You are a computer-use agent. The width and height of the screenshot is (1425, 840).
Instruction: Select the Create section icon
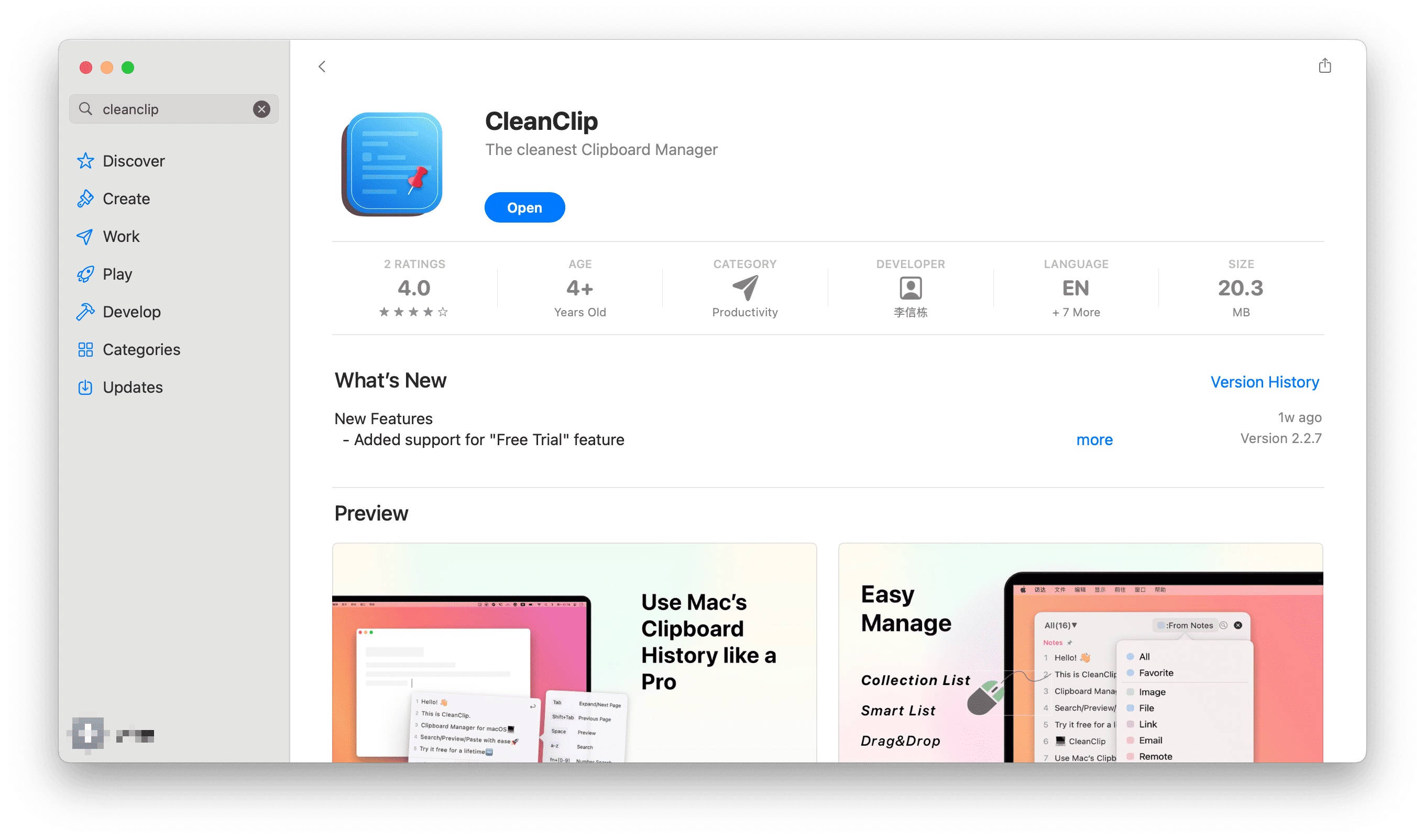[85, 199]
